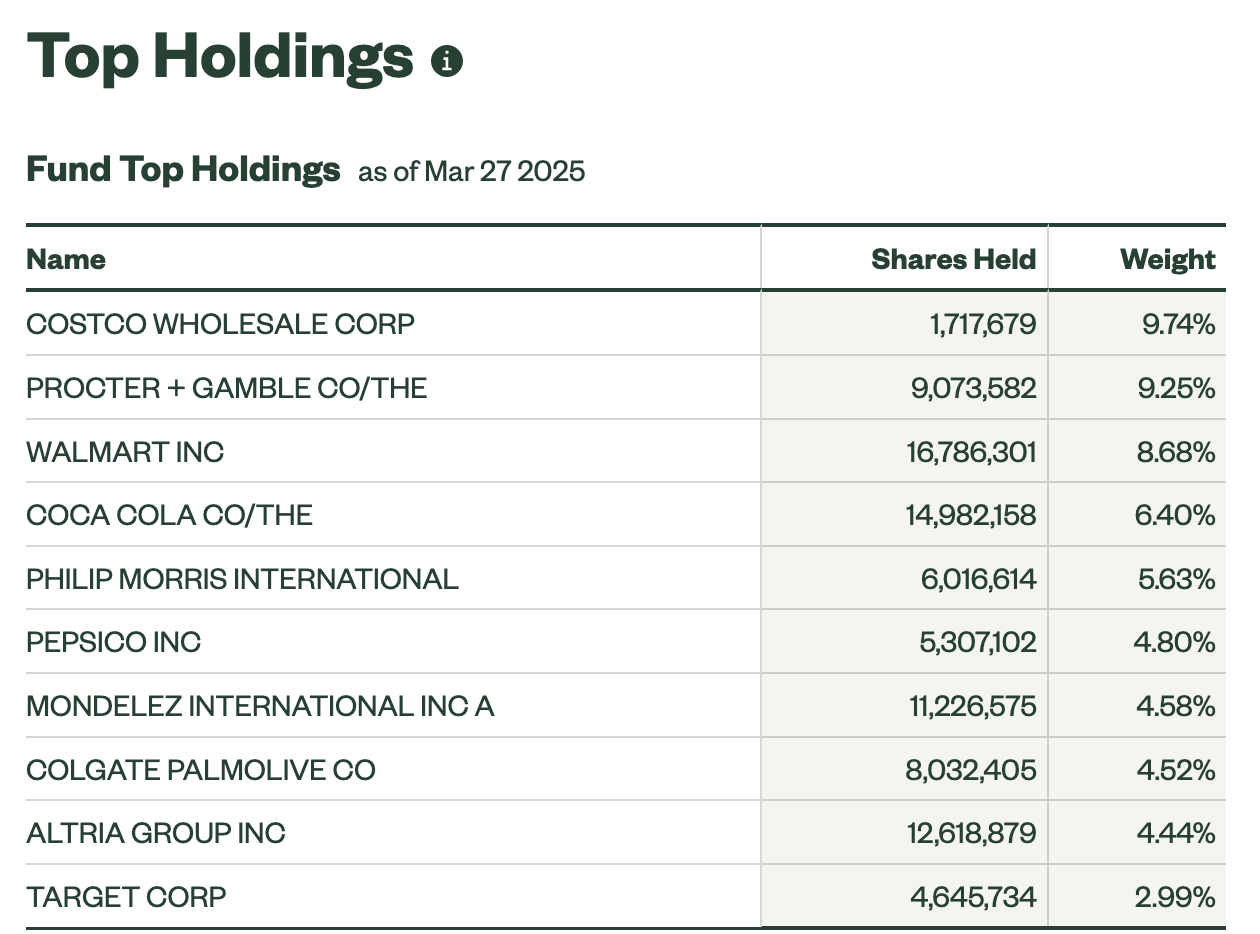This screenshot has width=1260, height=934.
Task: Click Target weight value 2.99%
Action: 1176,897
